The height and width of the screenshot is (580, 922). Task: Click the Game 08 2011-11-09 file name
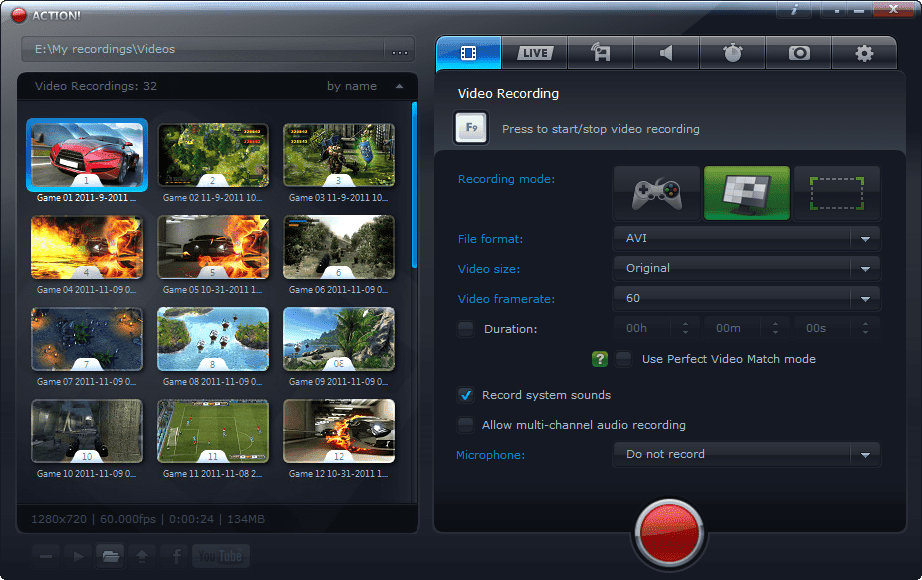coord(213,381)
